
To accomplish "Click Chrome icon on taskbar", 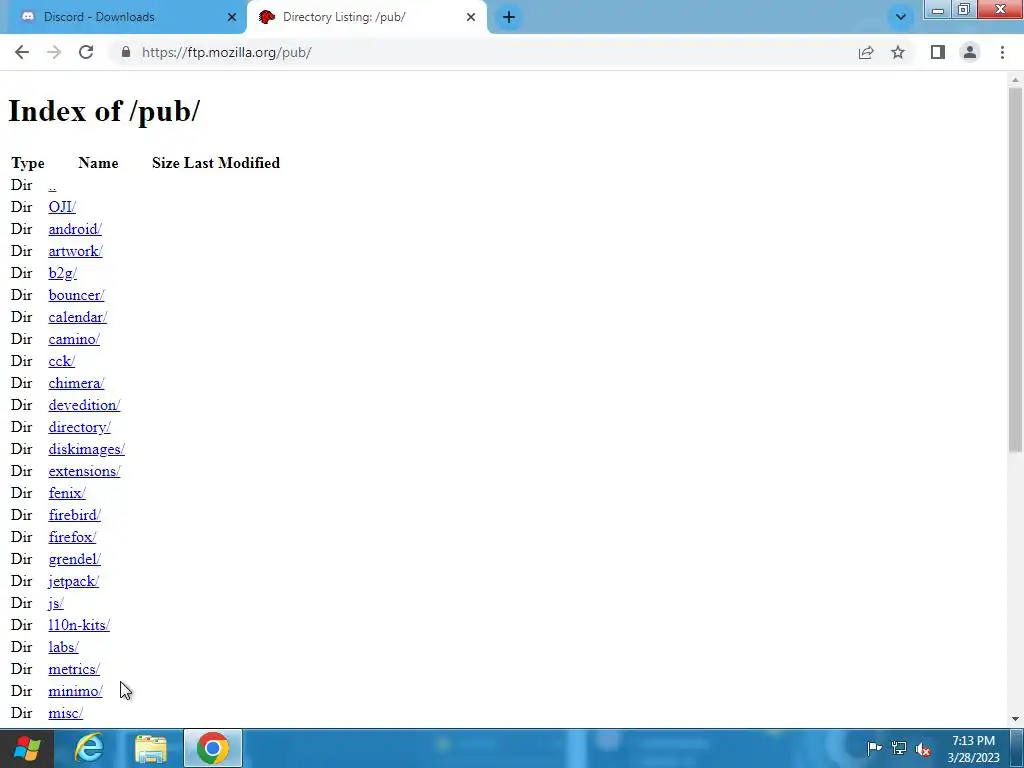I will (213, 748).
